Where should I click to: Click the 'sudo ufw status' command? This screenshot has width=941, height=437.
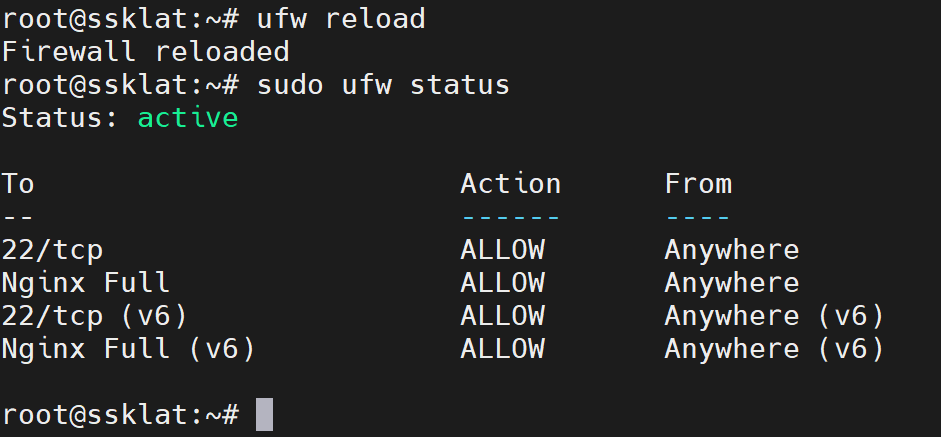(x=383, y=85)
